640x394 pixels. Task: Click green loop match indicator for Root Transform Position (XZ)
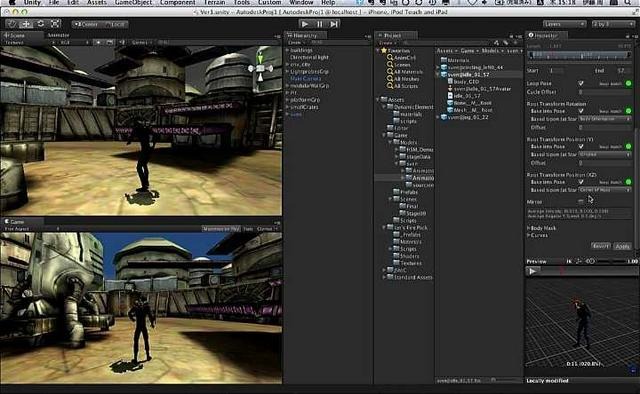pos(629,182)
